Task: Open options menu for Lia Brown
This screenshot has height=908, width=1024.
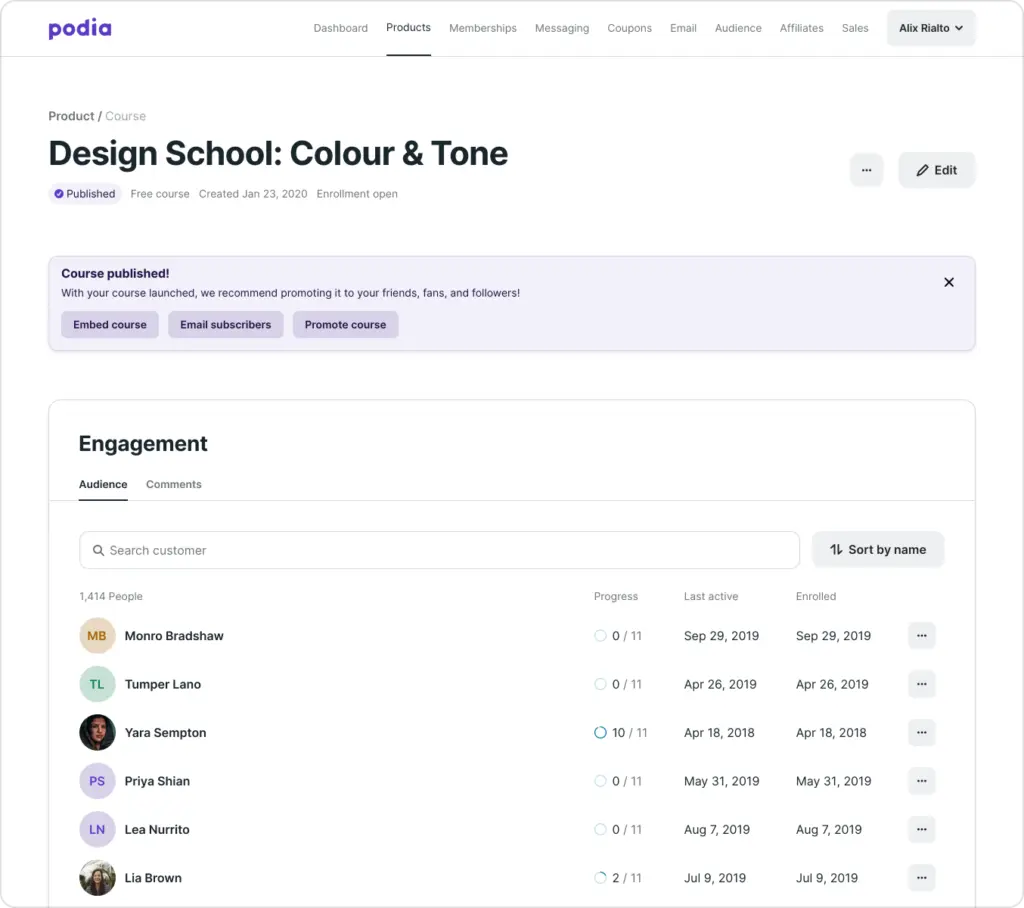Action: pyautogui.click(x=921, y=878)
